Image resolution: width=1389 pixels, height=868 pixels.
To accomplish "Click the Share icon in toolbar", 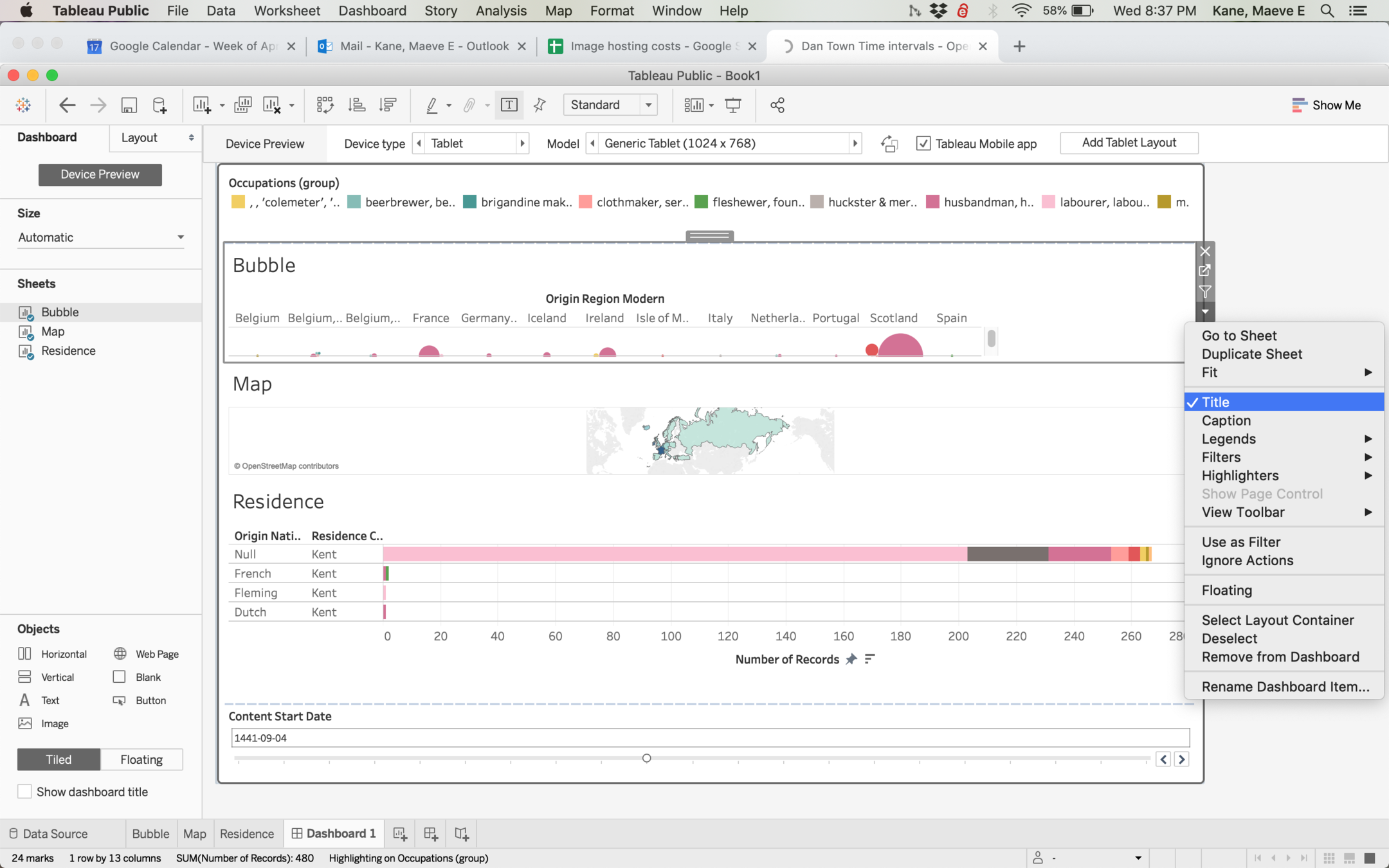I will tap(777, 105).
